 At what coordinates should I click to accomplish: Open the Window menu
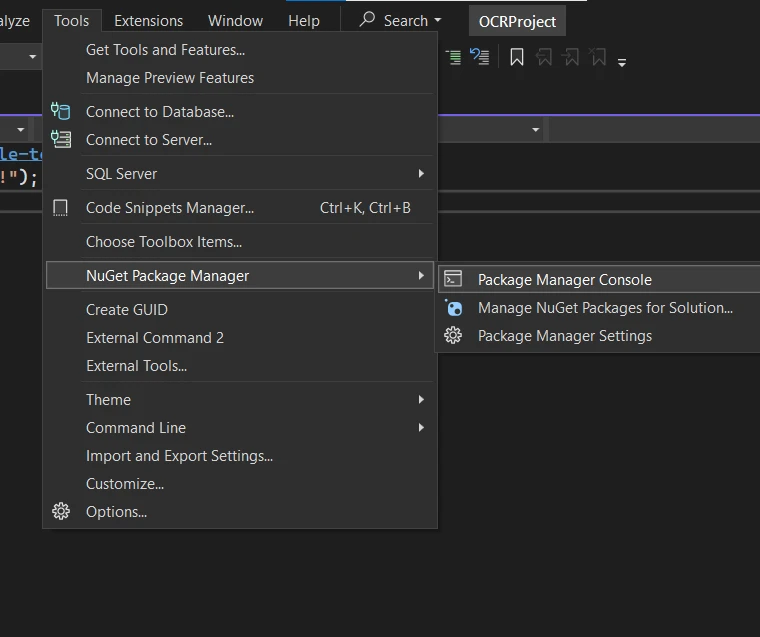point(235,21)
